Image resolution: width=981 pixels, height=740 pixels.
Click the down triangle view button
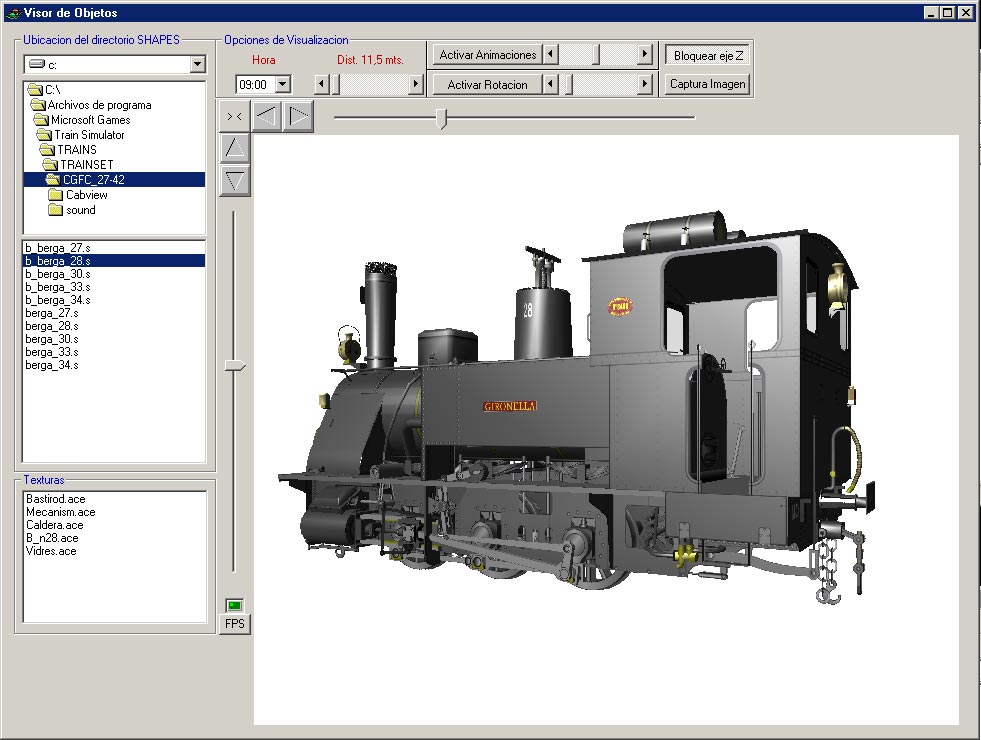[x=234, y=181]
